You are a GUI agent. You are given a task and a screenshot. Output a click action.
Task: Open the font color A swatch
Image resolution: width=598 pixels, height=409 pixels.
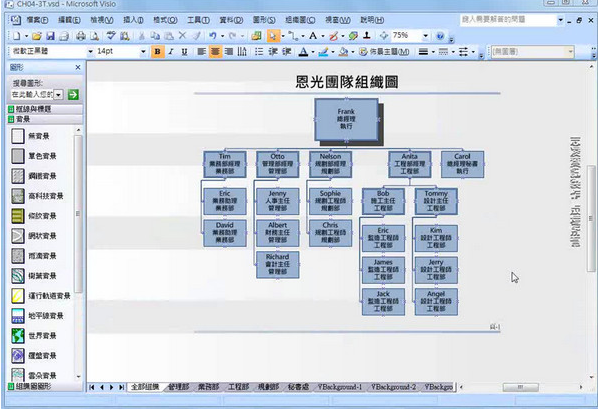click(x=303, y=52)
